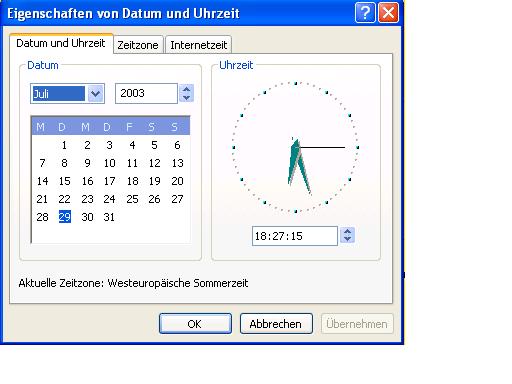Confirm with the OK button
512x384 pixels.
coord(195,323)
